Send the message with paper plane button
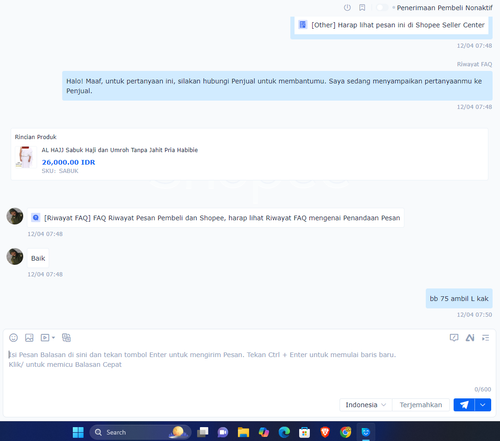This screenshot has width=500, height=441. (464, 405)
